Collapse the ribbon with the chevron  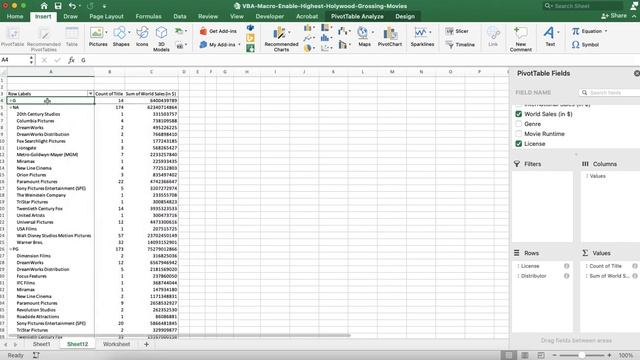634,16
